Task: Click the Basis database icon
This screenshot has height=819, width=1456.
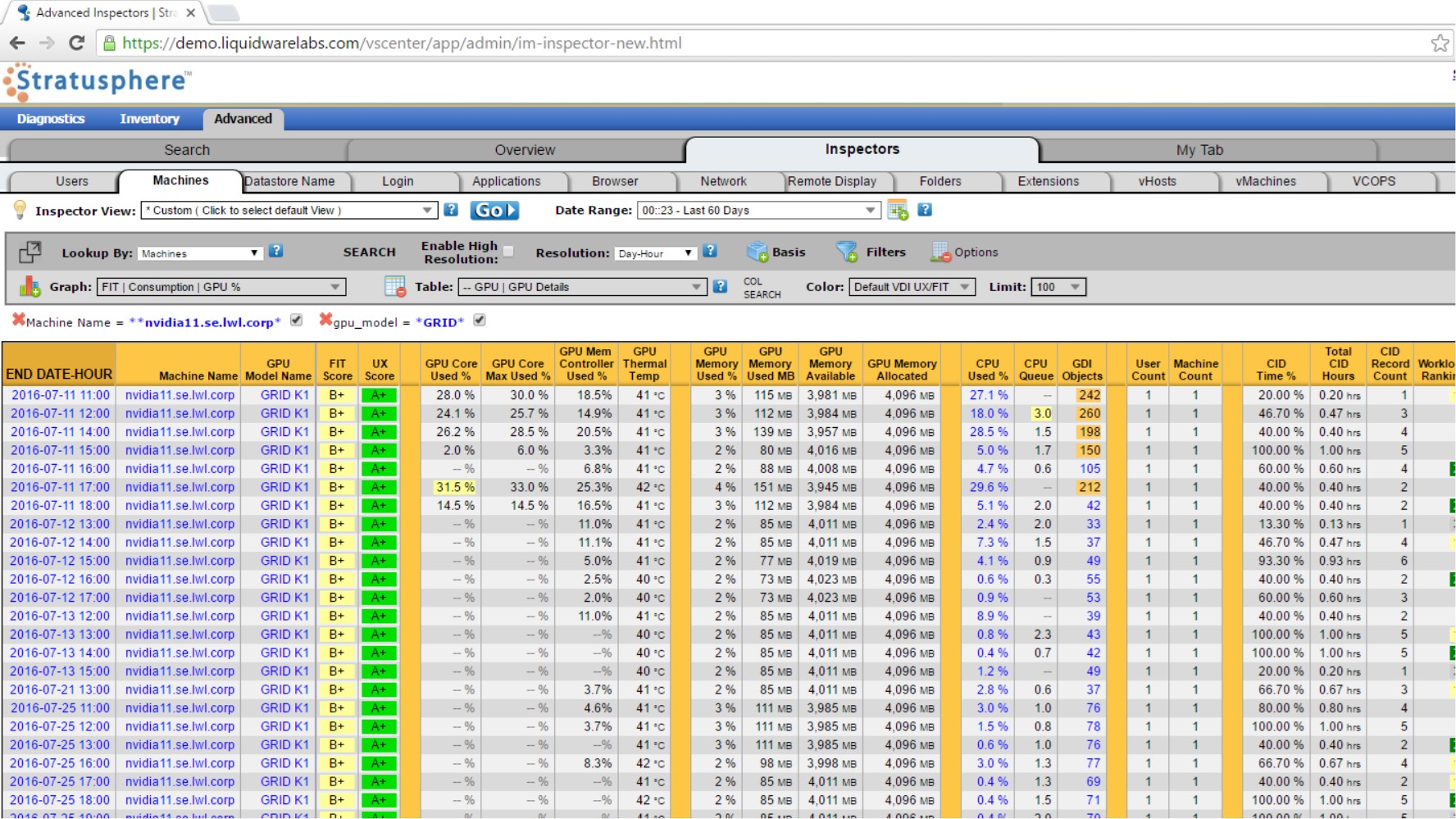Action: (757, 252)
